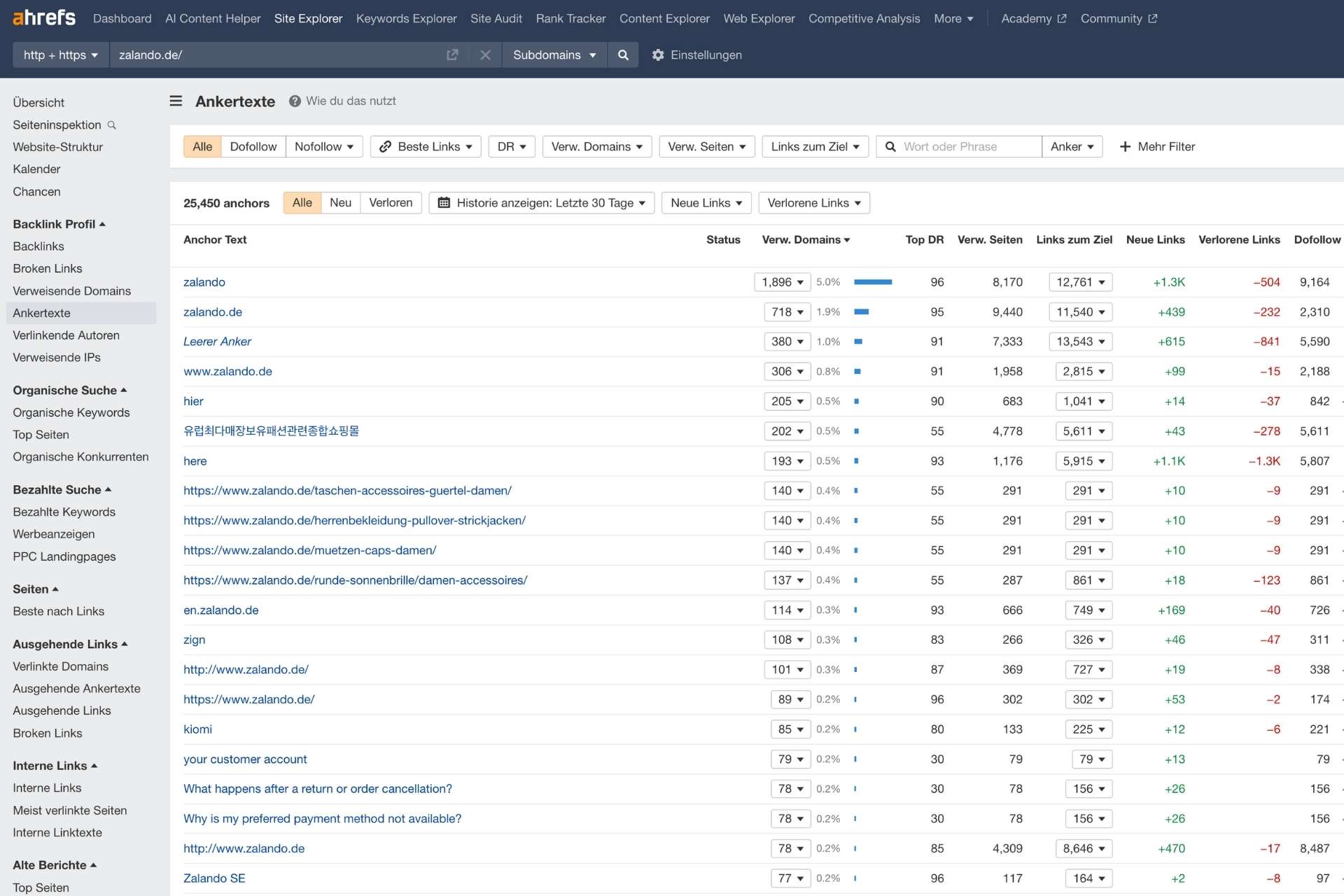Open the Dashboard menu
The height and width of the screenshot is (896, 1344).
[122, 18]
